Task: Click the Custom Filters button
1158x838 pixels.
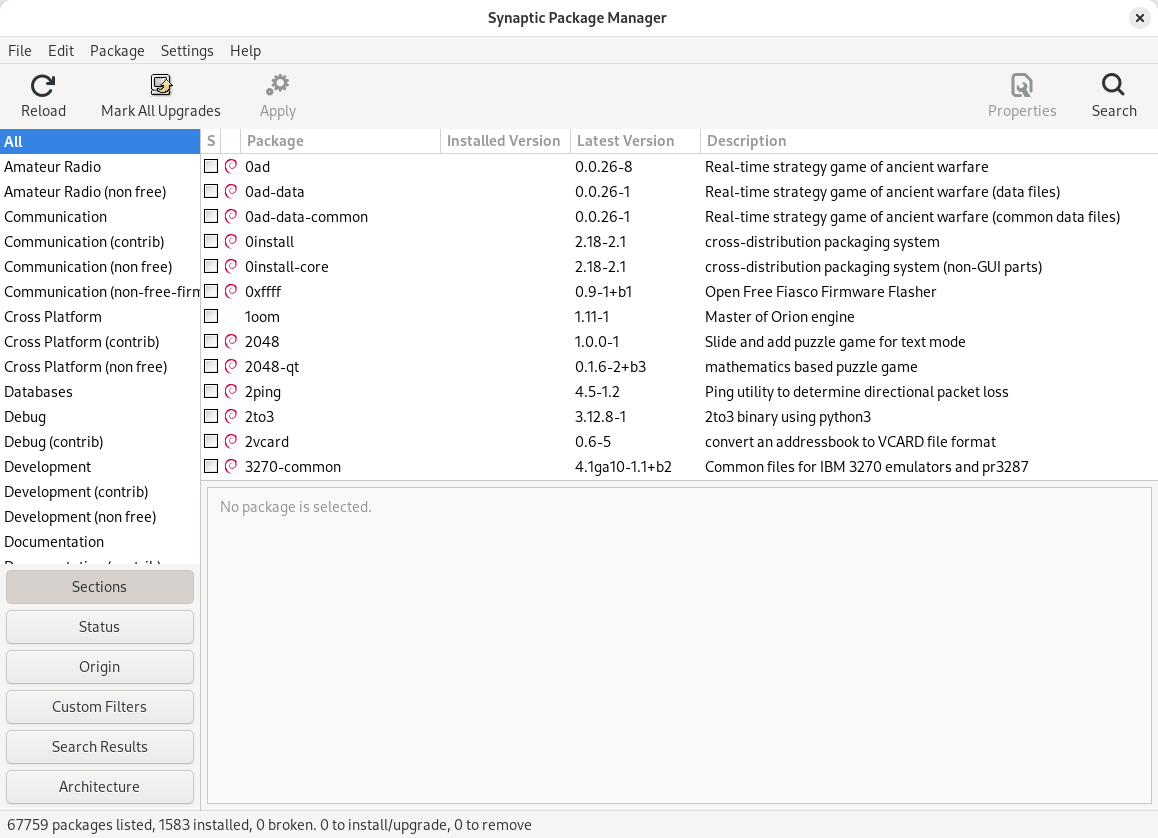Action: click(x=100, y=707)
